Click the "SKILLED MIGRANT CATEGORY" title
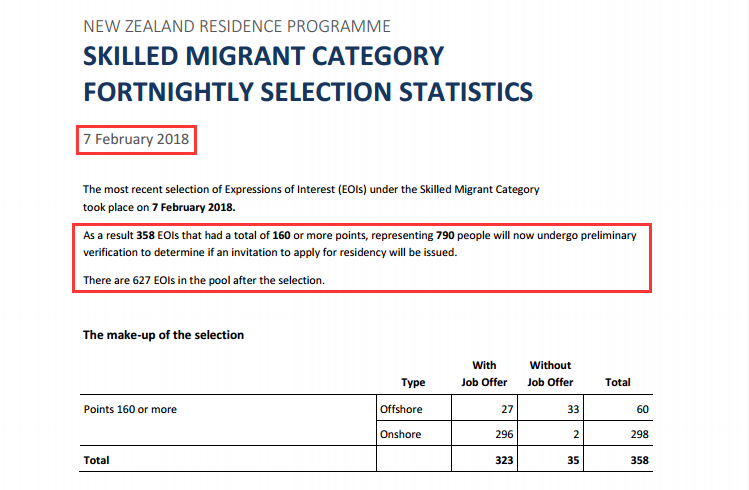This screenshot has width=749, height=490. coord(263,55)
